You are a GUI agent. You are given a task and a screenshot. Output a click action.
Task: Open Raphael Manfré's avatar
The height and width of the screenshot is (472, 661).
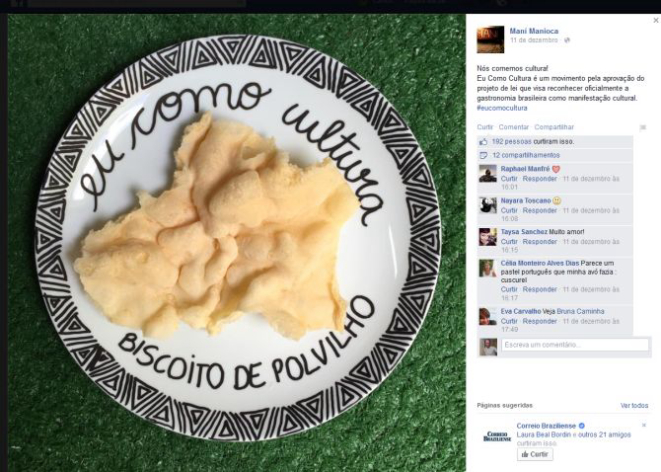pyautogui.click(x=488, y=174)
